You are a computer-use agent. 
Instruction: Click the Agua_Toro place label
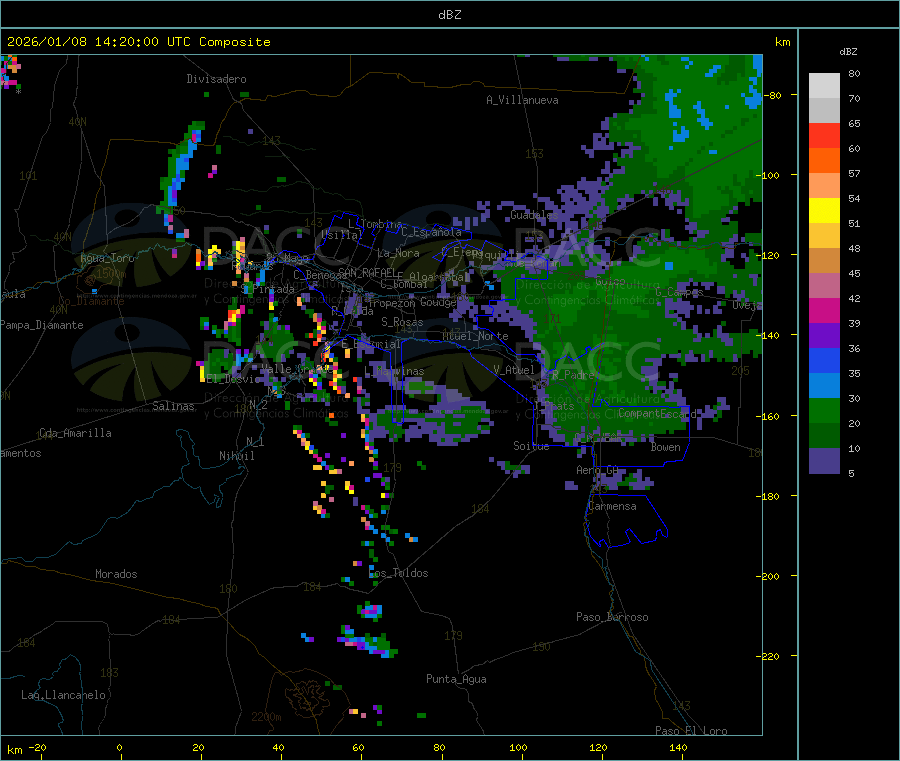107,258
